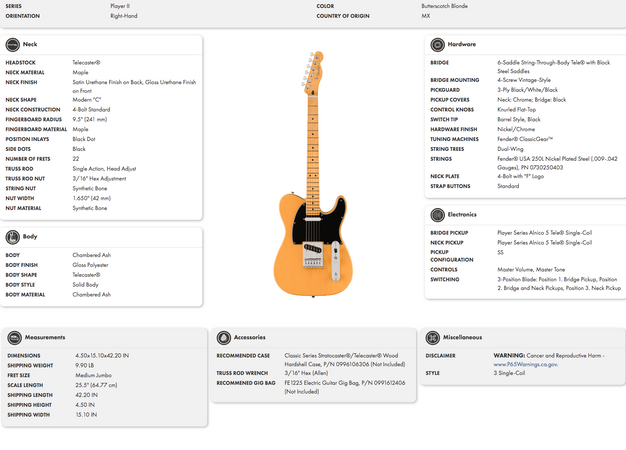Click the 3/16" Hex (Allen) truss rod wrench value

point(306,373)
